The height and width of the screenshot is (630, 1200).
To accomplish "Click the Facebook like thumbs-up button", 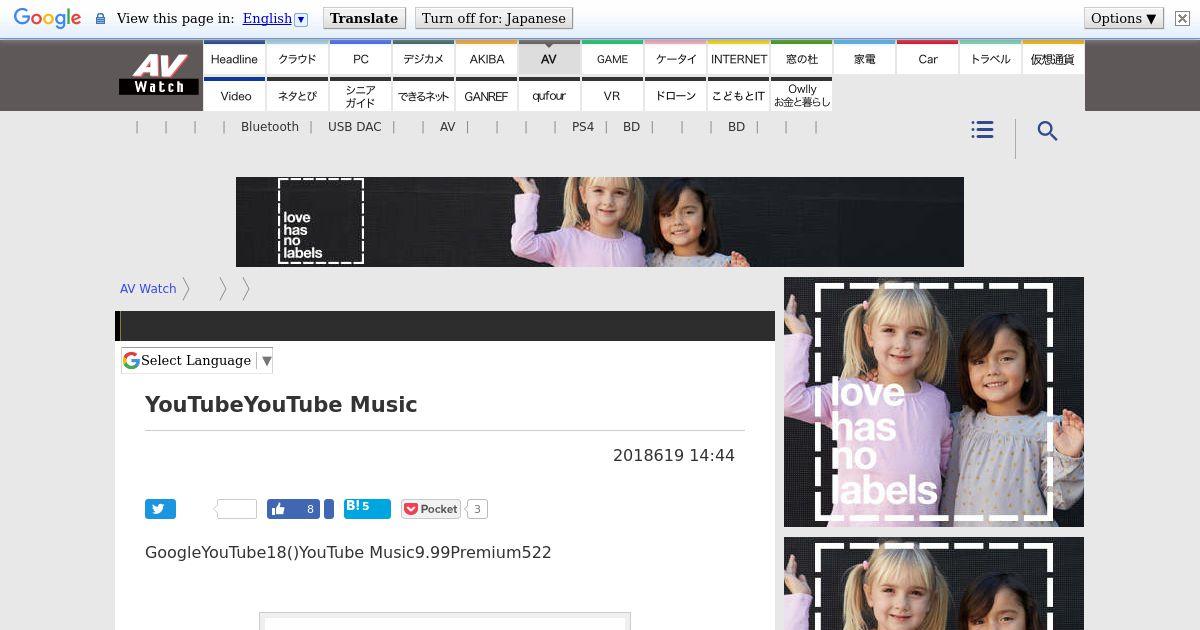I will click(x=293, y=509).
